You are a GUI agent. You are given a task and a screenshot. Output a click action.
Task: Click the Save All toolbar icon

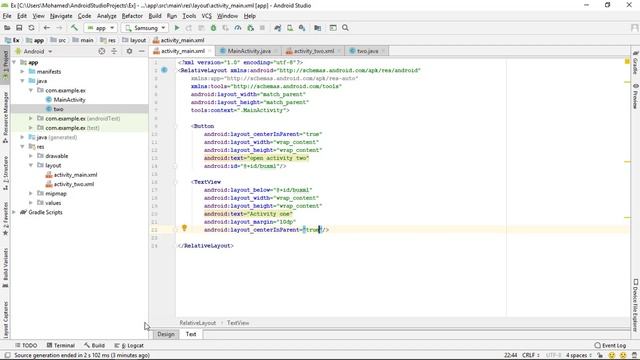[x=19, y=28]
